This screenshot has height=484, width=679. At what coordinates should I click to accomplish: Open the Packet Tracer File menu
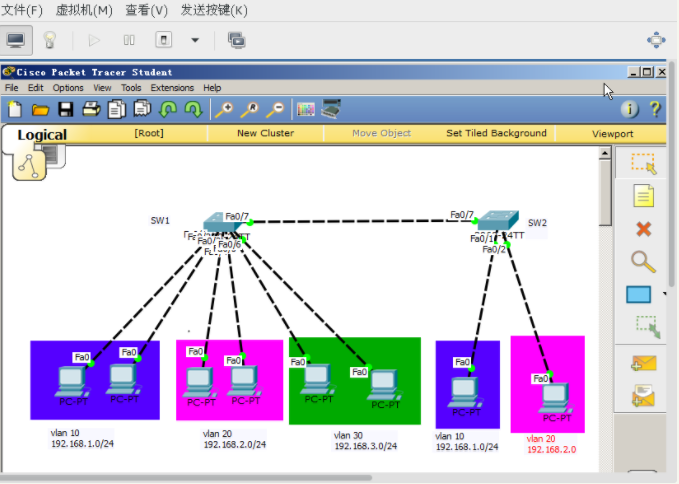12,88
